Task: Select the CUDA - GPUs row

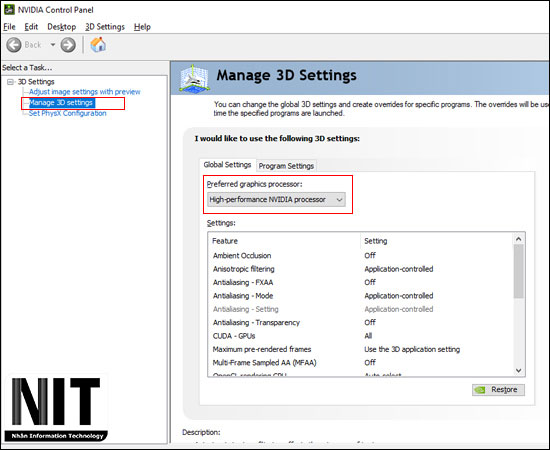Action: 361,336
